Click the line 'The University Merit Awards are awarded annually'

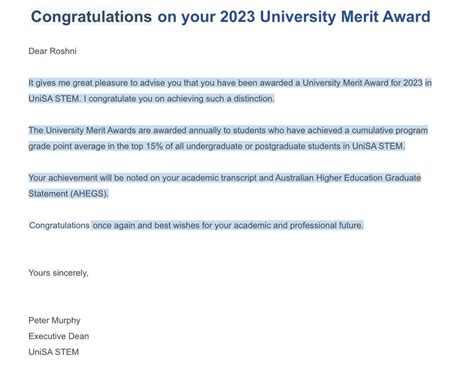(x=228, y=130)
